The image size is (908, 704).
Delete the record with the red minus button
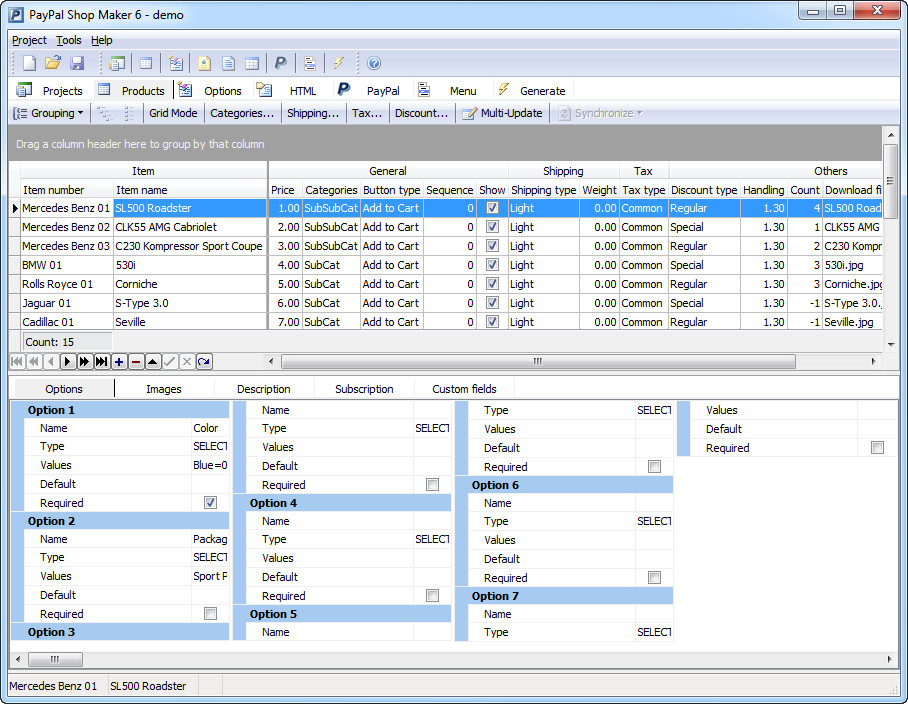(x=136, y=362)
